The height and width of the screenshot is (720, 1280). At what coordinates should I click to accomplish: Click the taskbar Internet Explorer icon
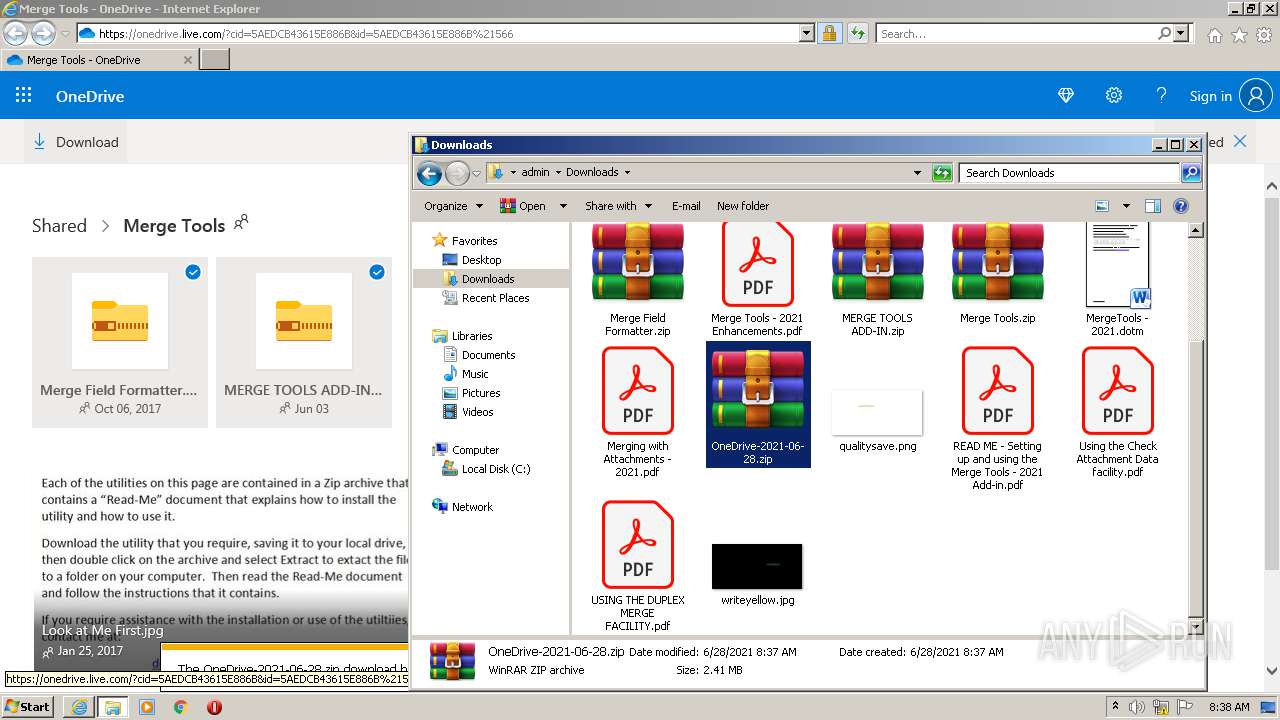pyautogui.click(x=79, y=707)
